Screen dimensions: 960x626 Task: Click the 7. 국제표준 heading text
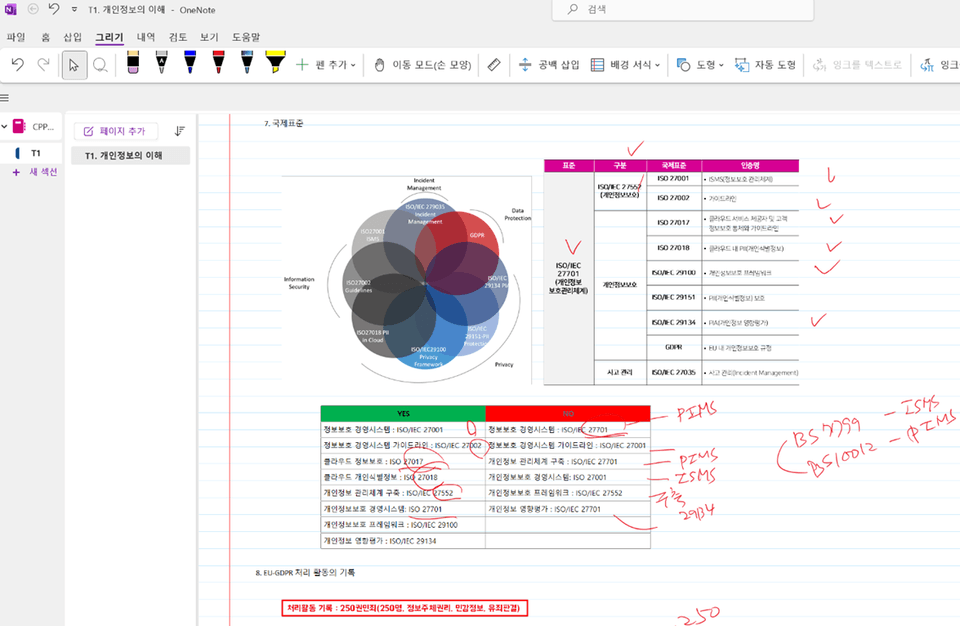[x=283, y=123]
